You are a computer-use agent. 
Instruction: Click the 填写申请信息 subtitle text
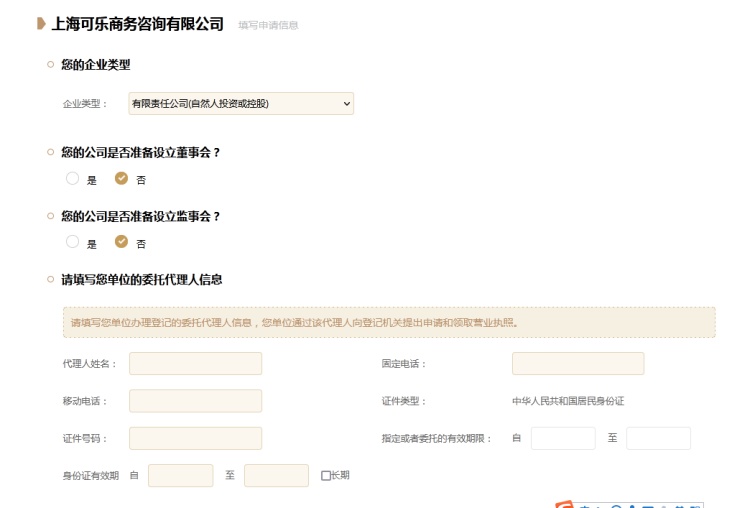pos(268,25)
